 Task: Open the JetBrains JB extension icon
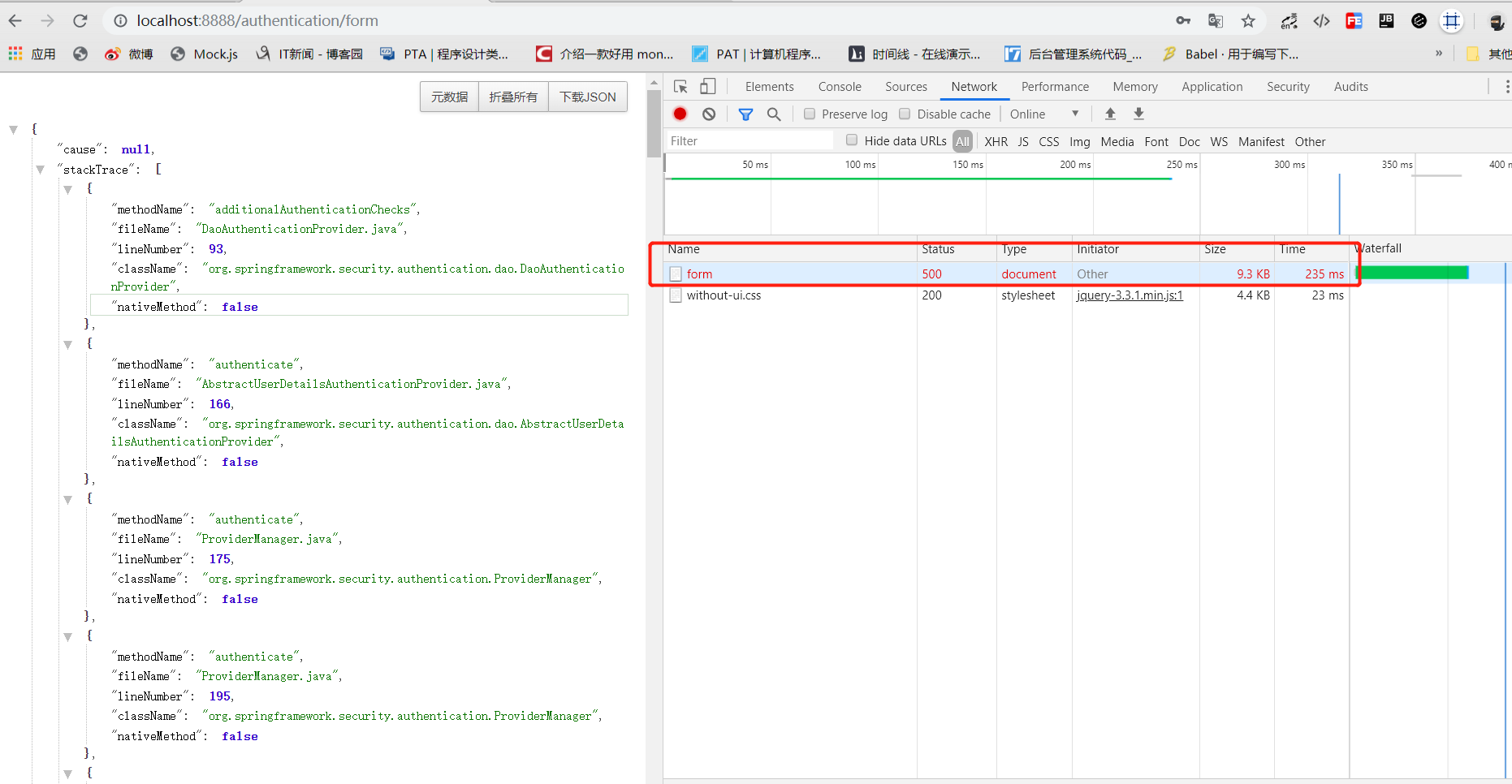click(x=1386, y=21)
